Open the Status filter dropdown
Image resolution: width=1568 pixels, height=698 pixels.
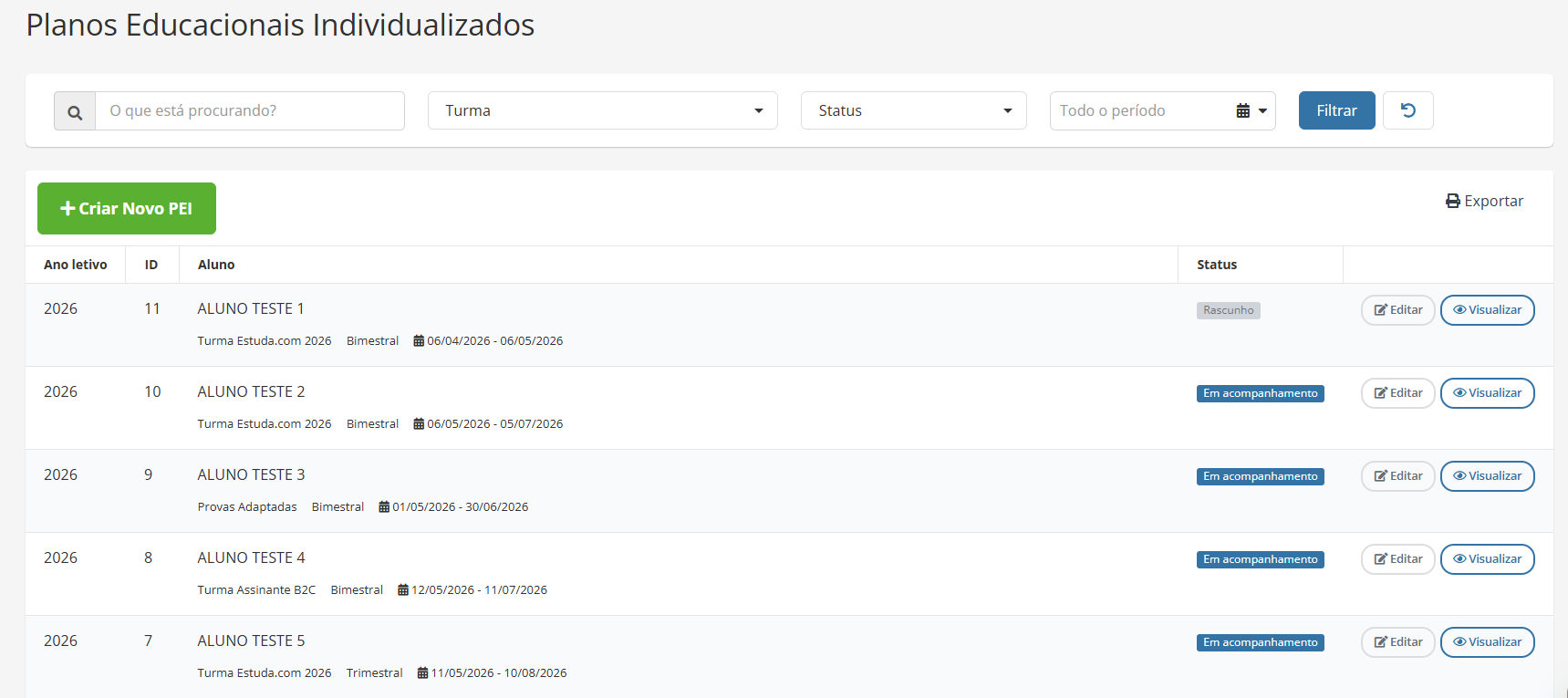(x=914, y=110)
